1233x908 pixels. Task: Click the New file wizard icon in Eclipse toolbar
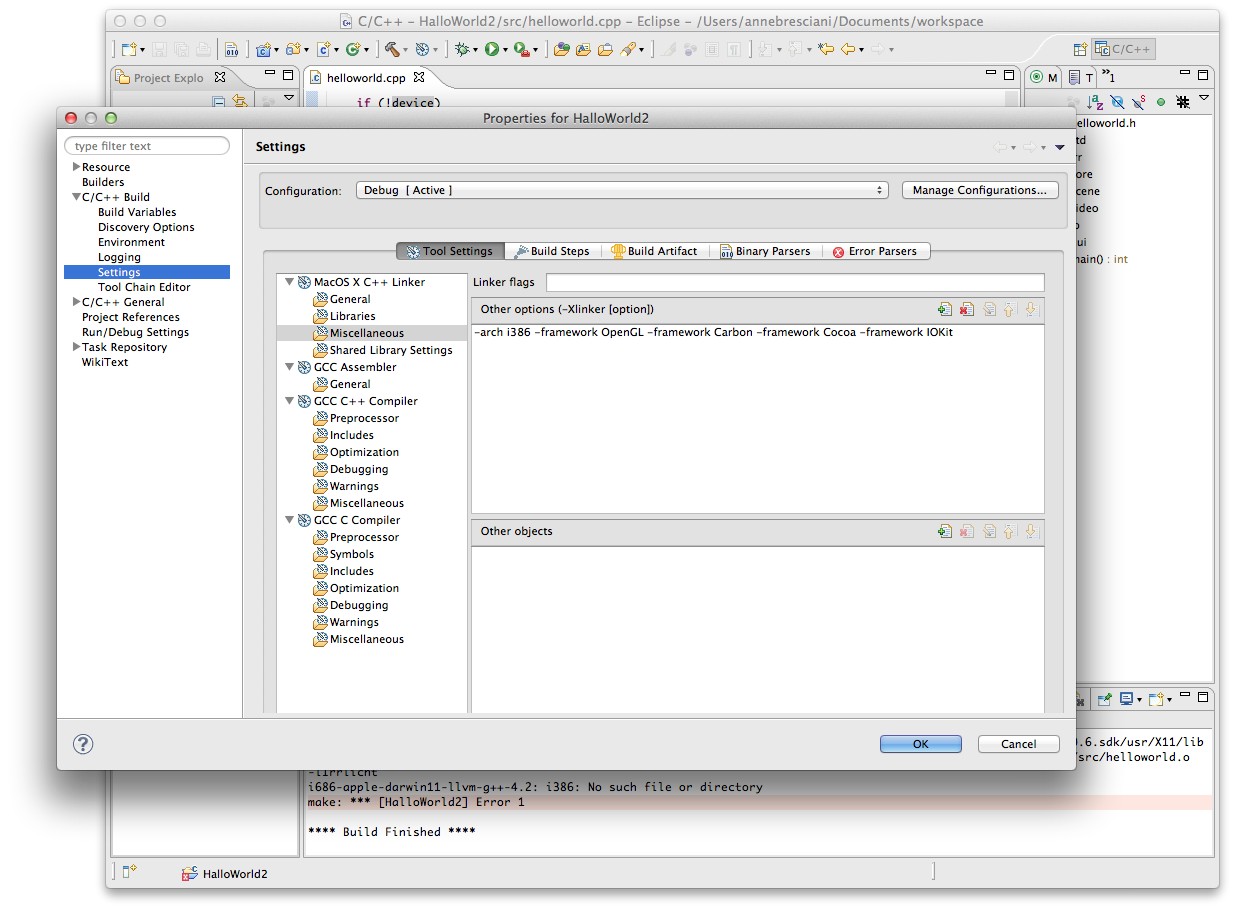[x=129, y=48]
